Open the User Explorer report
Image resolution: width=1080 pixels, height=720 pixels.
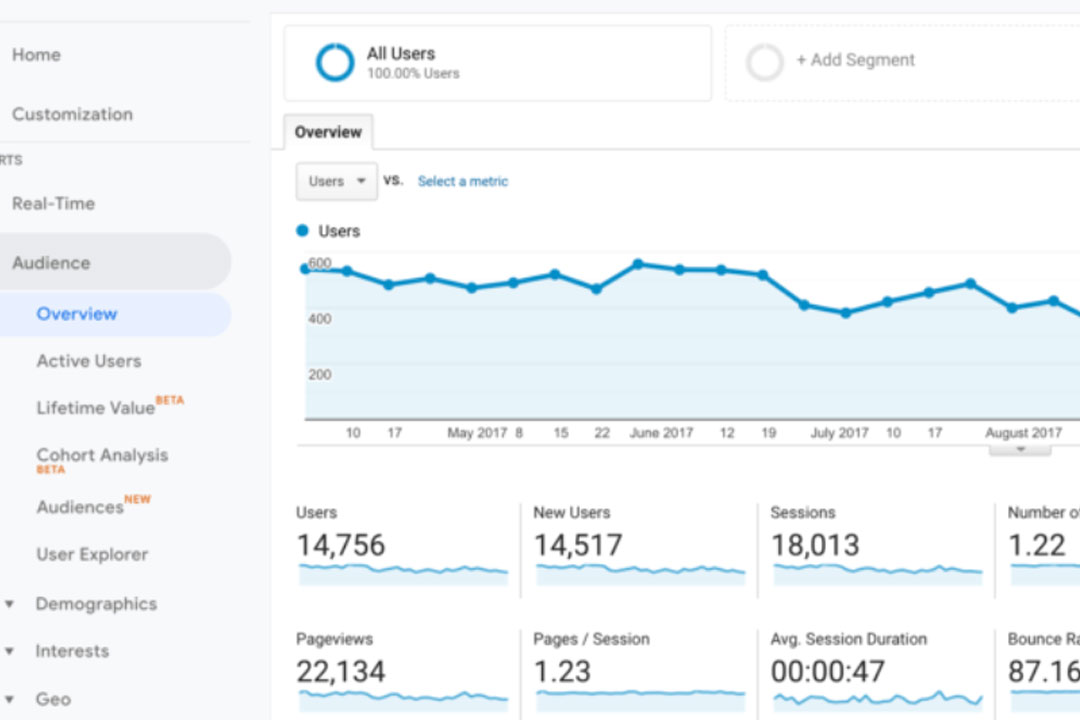click(x=92, y=554)
